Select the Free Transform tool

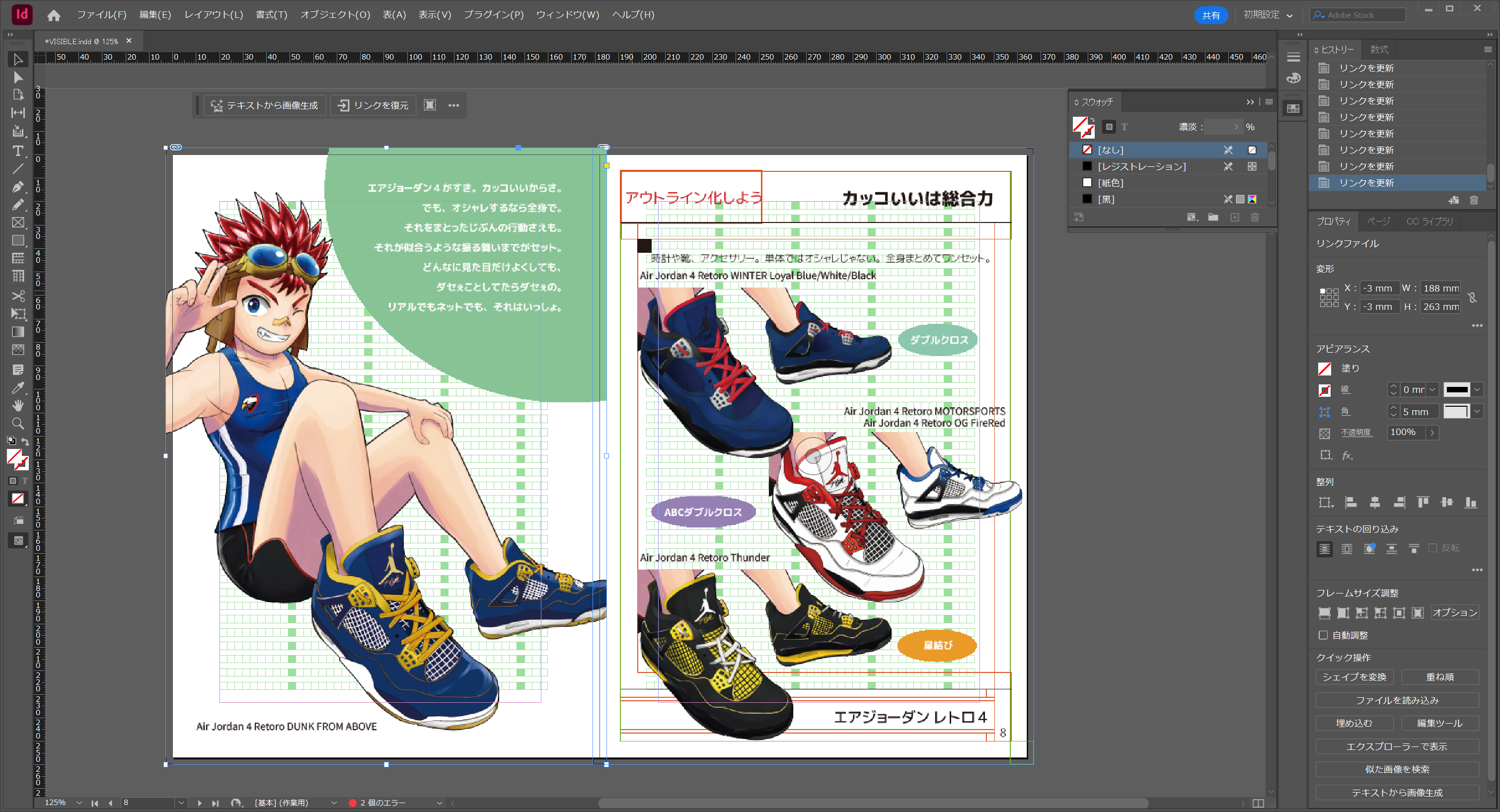point(18,314)
